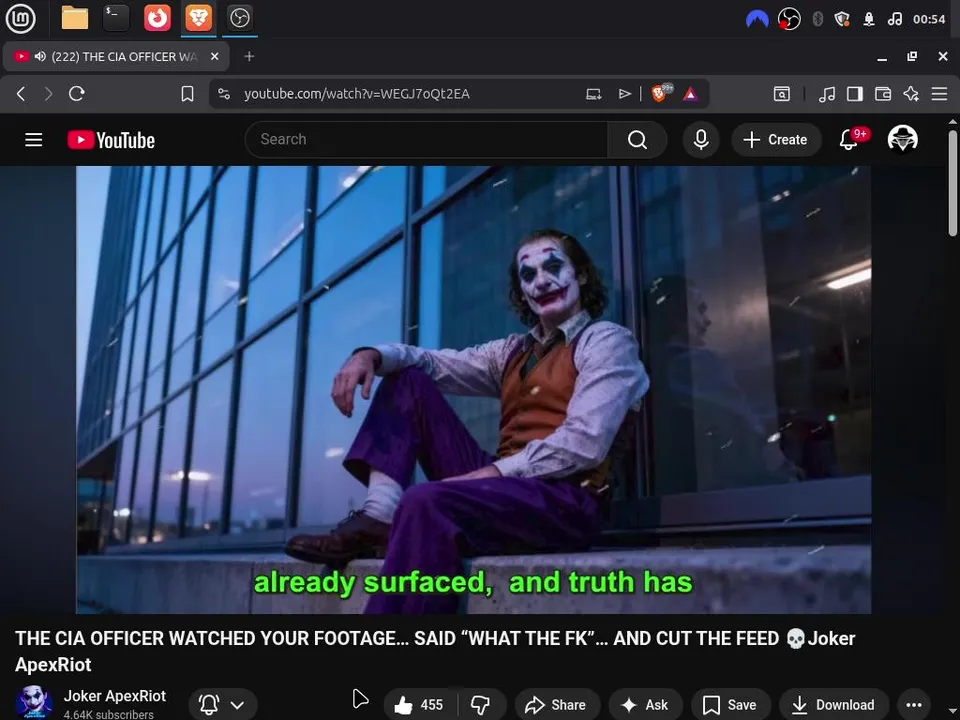Click the search magnifier button

tap(637, 140)
